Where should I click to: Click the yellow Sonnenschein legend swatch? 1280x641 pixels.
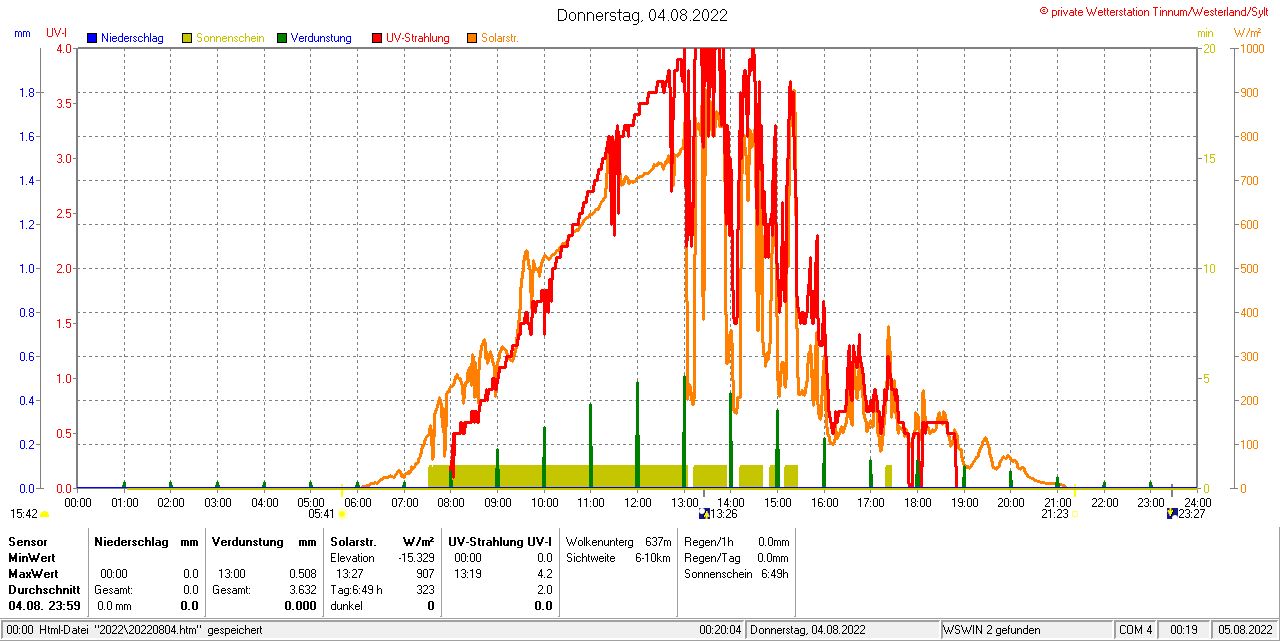tap(187, 38)
